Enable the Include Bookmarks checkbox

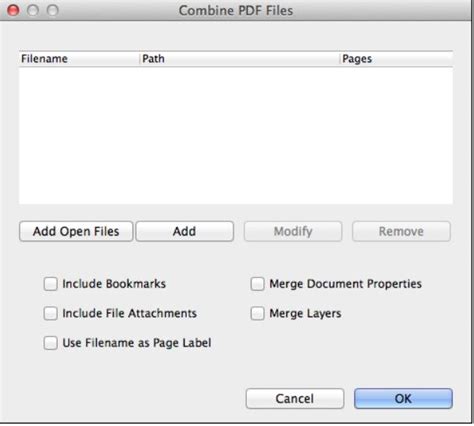tap(51, 284)
